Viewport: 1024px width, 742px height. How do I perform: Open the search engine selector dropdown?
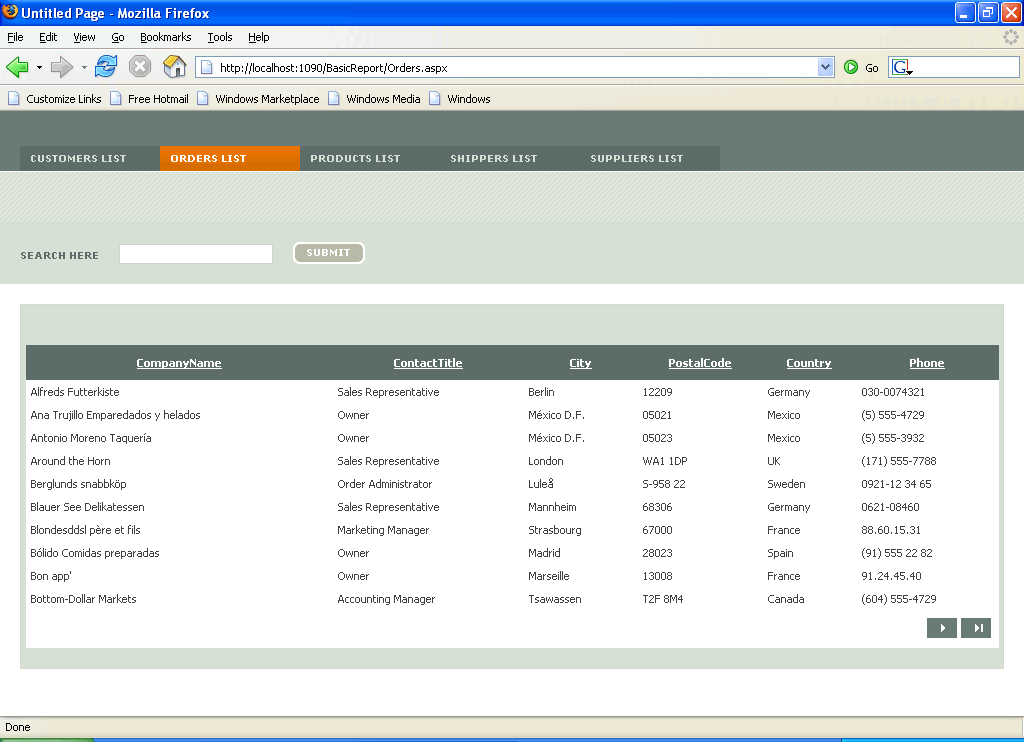[902, 68]
